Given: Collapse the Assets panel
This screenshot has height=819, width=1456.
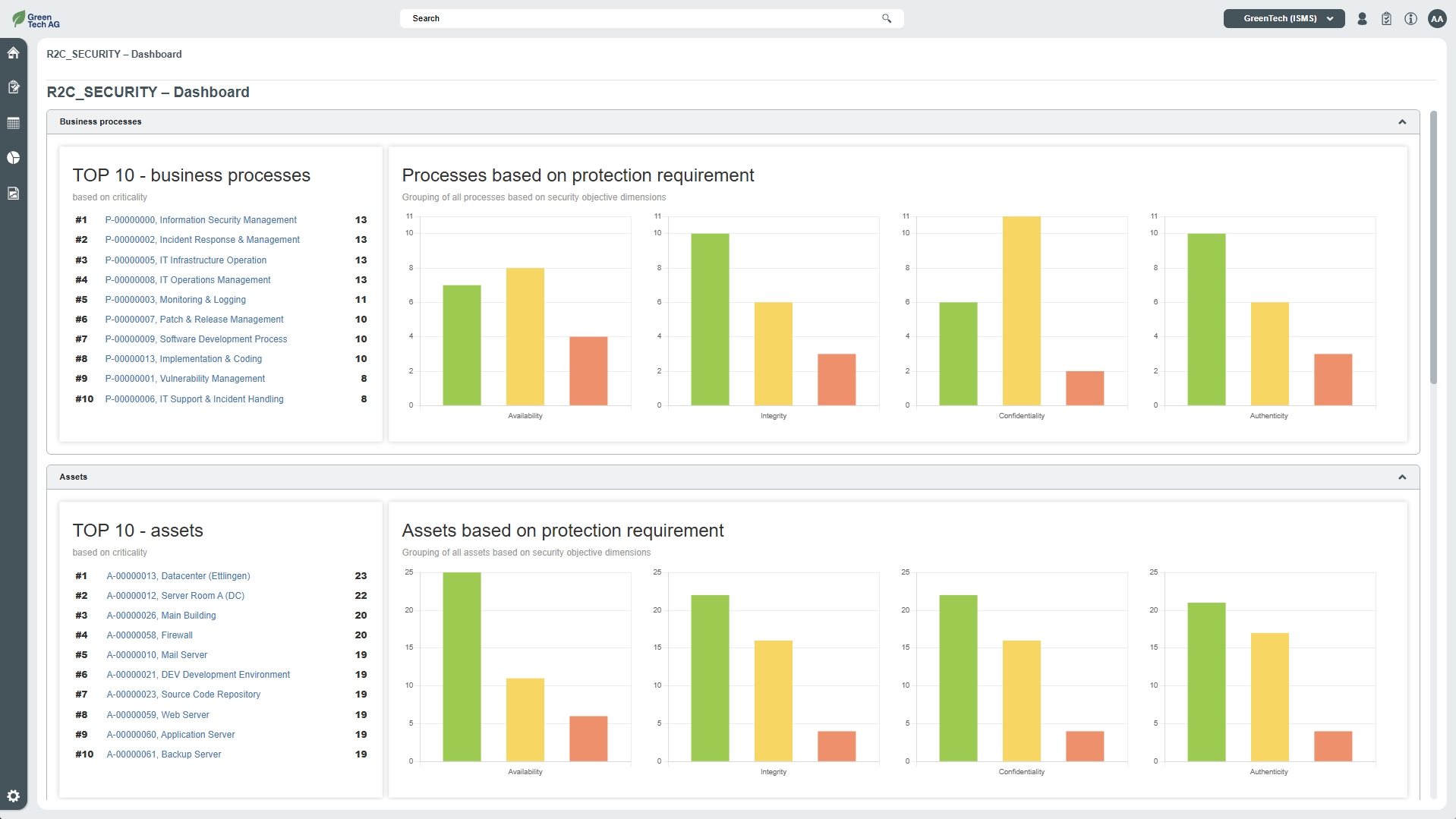Looking at the screenshot, I should point(1402,477).
